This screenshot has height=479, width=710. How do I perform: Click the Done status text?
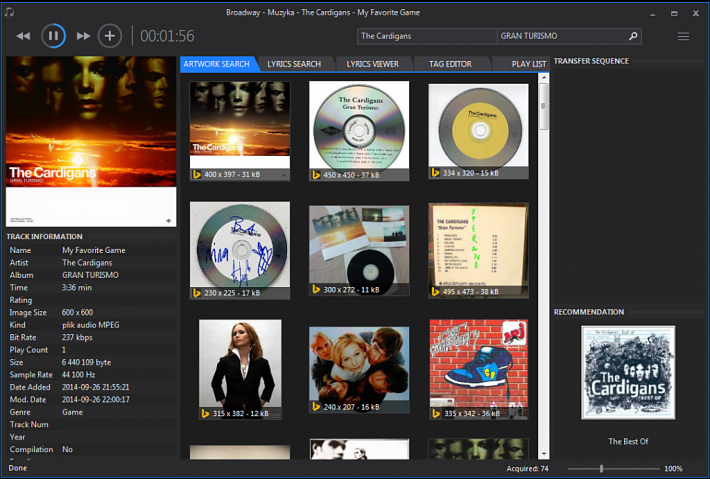point(18,468)
